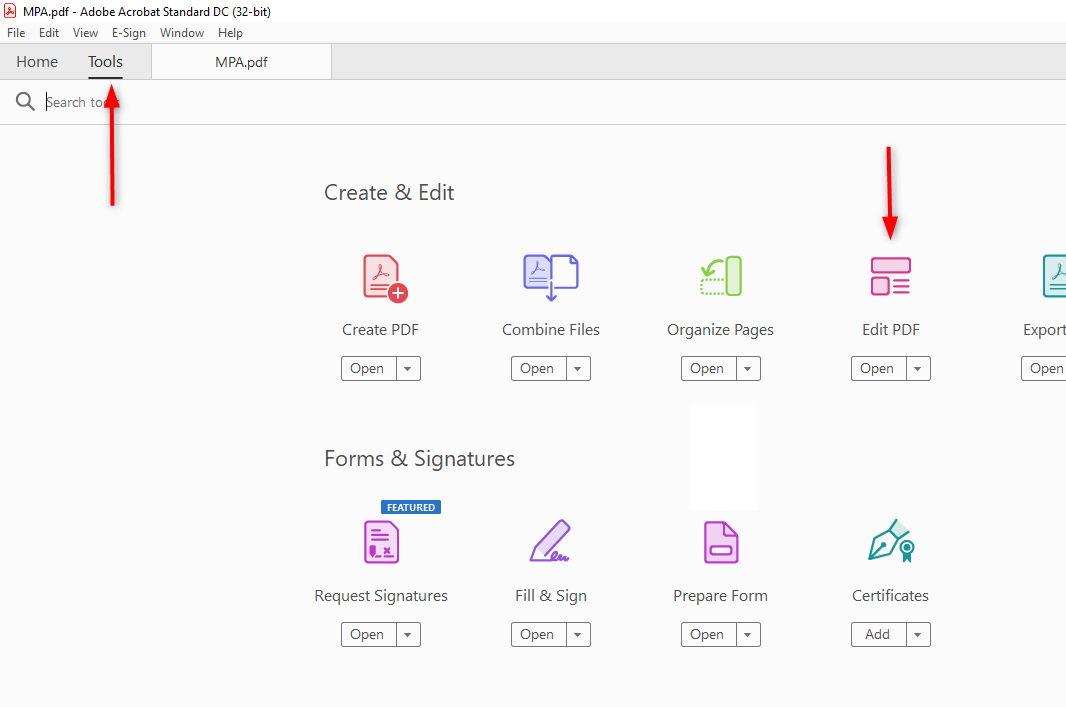
Task: Expand the Fill & Sign Open dropdown arrow
Action: tap(578, 634)
